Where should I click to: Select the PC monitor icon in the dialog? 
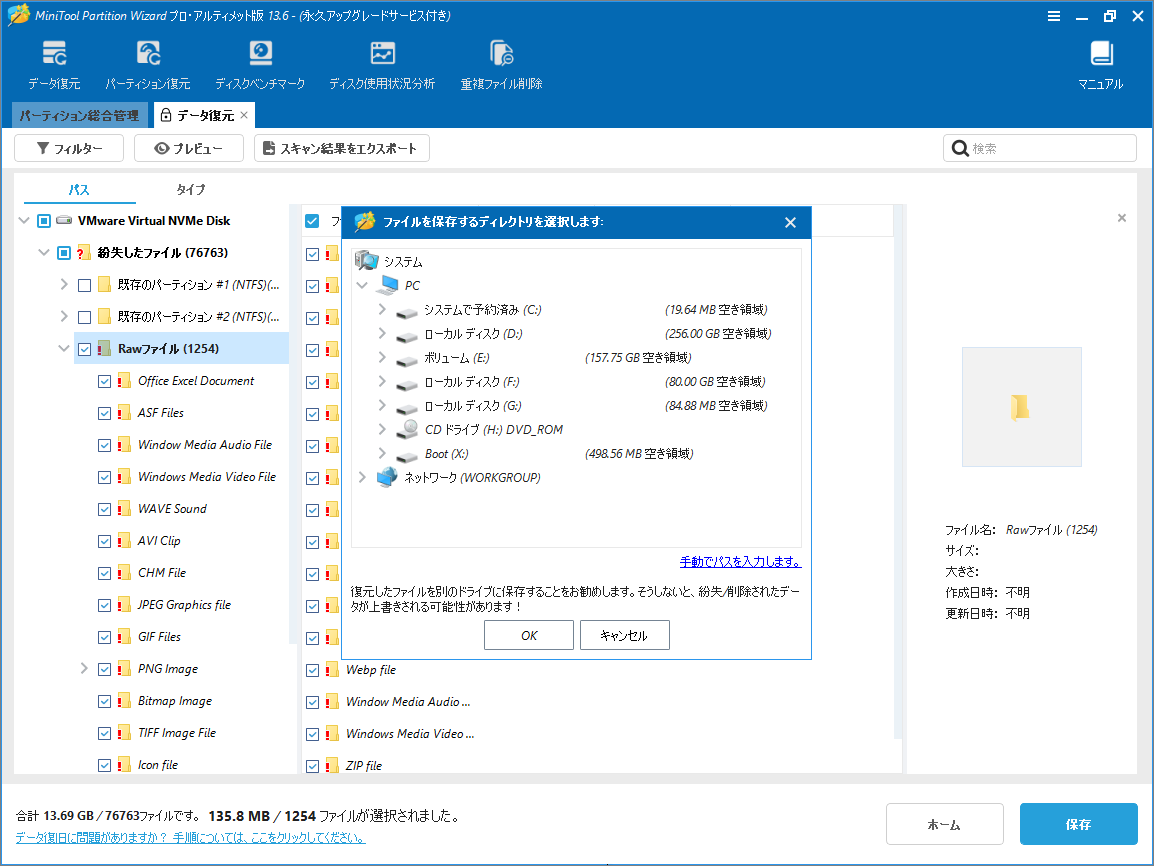pos(389,285)
